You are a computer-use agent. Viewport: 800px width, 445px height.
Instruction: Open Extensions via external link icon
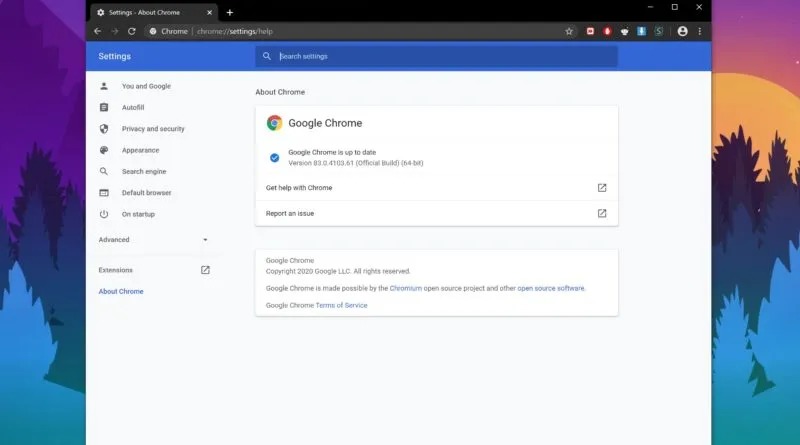coord(205,270)
